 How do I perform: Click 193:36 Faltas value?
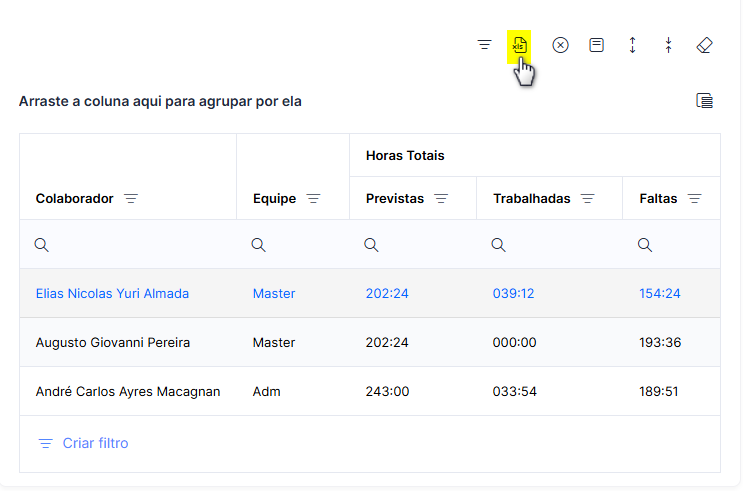(660, 342)
